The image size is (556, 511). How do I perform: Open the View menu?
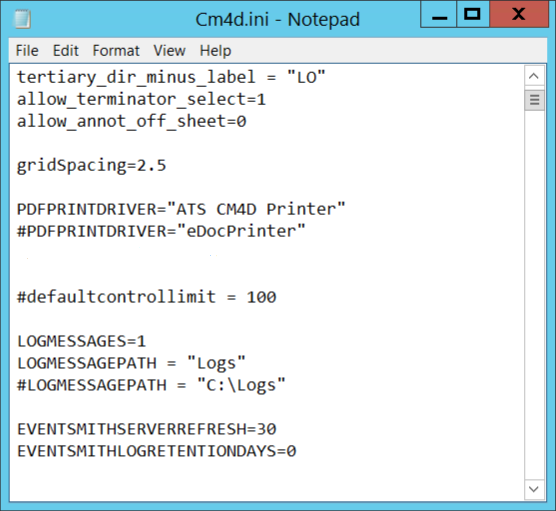point(169,50)
